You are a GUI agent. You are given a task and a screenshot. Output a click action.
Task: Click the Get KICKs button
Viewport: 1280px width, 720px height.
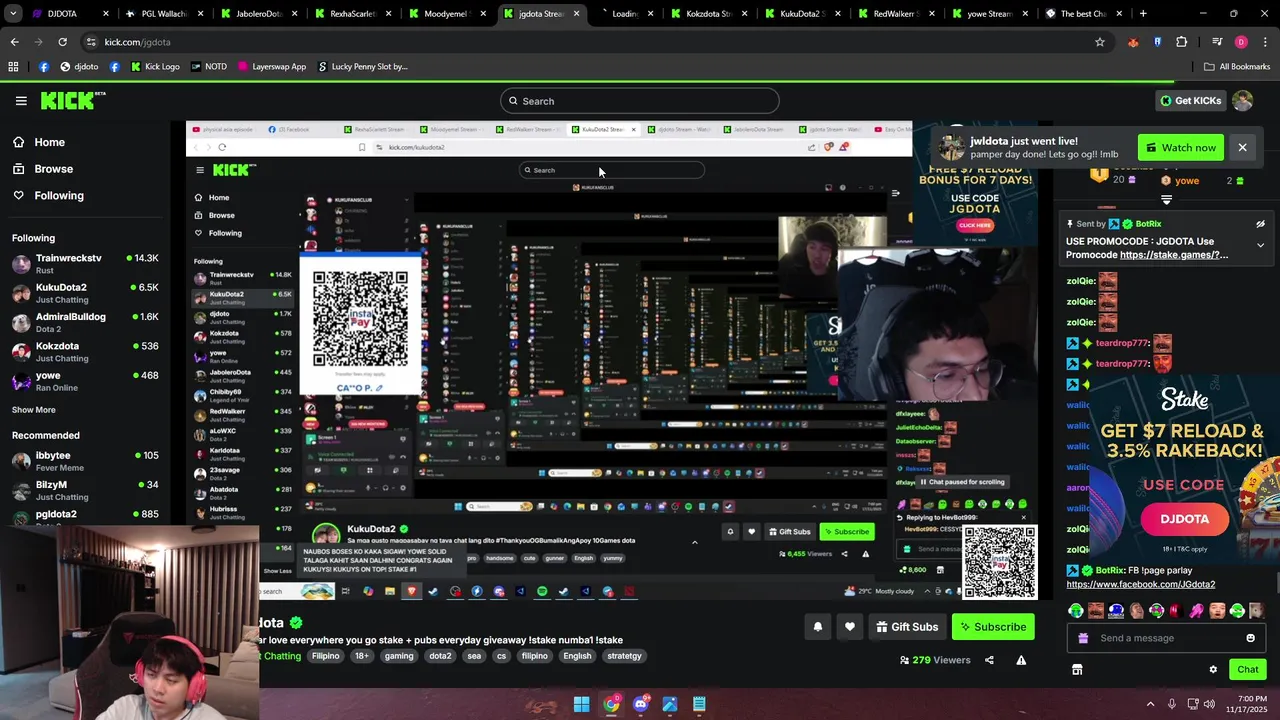point(1191,100)
